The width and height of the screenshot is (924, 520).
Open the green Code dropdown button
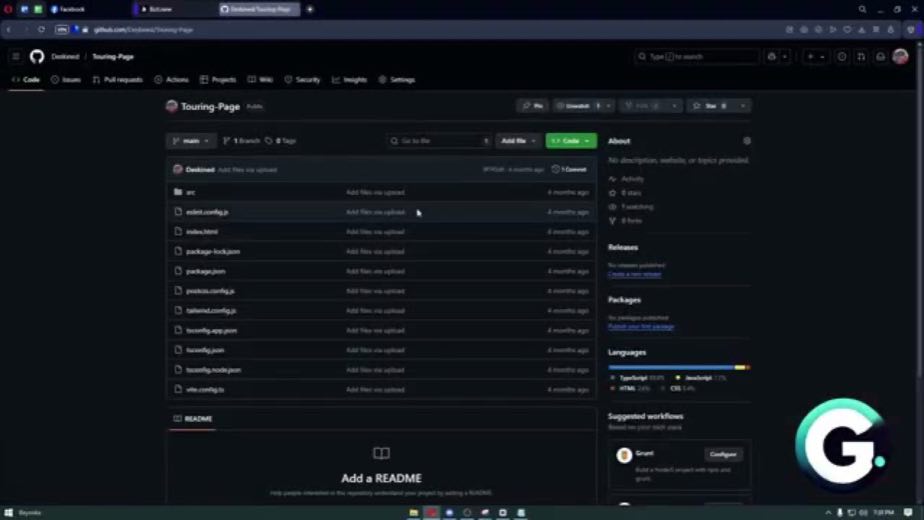[570, 141]
